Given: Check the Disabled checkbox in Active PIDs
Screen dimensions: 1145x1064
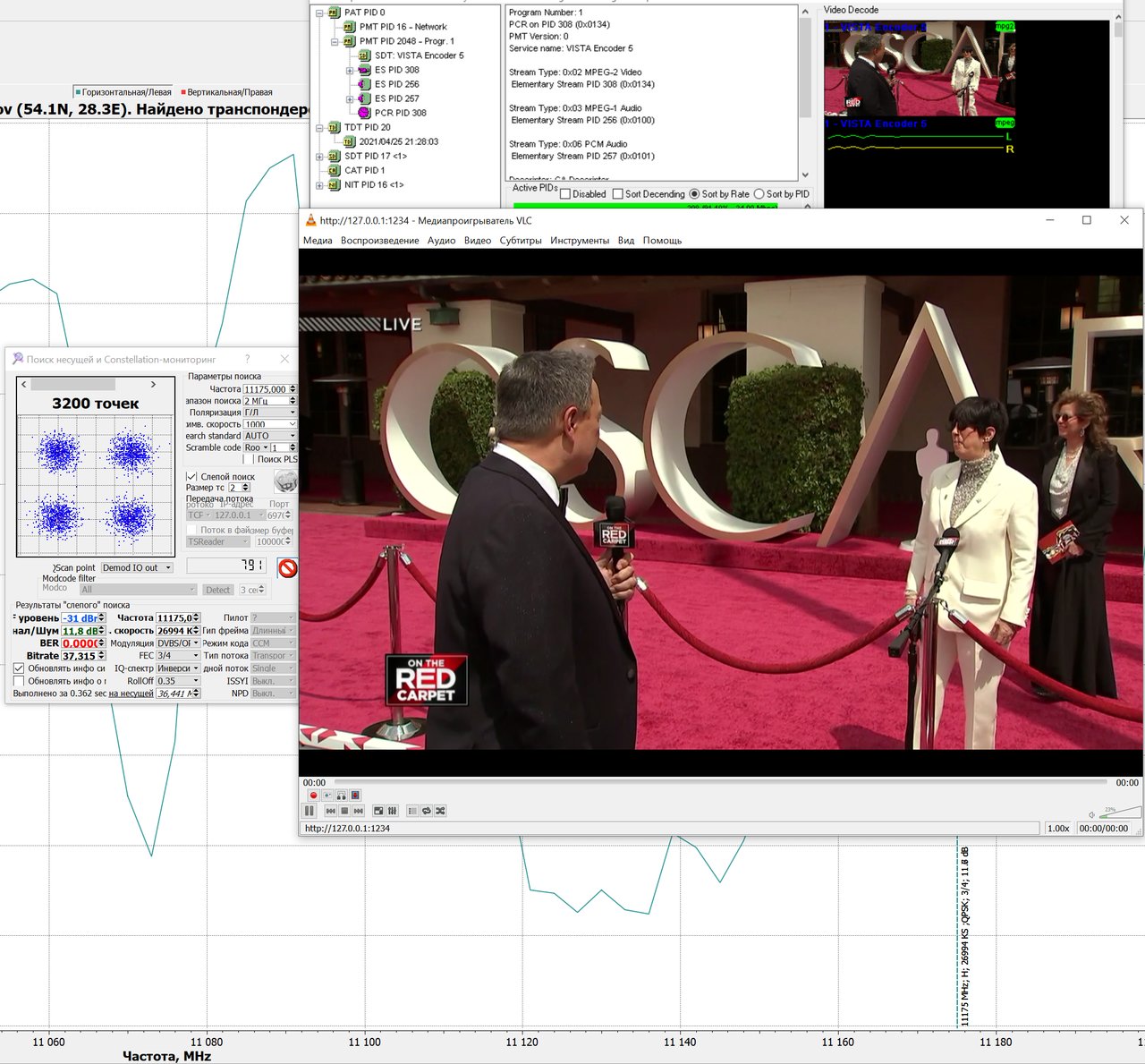Looking at the screenshot, I should coord(565,194).
